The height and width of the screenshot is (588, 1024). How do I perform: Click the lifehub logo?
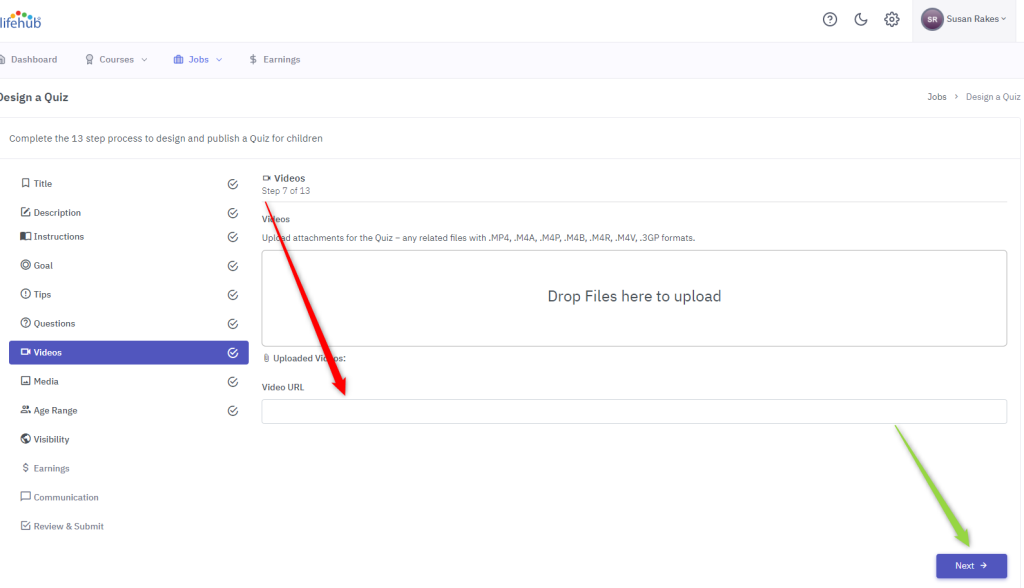point(20,20)
